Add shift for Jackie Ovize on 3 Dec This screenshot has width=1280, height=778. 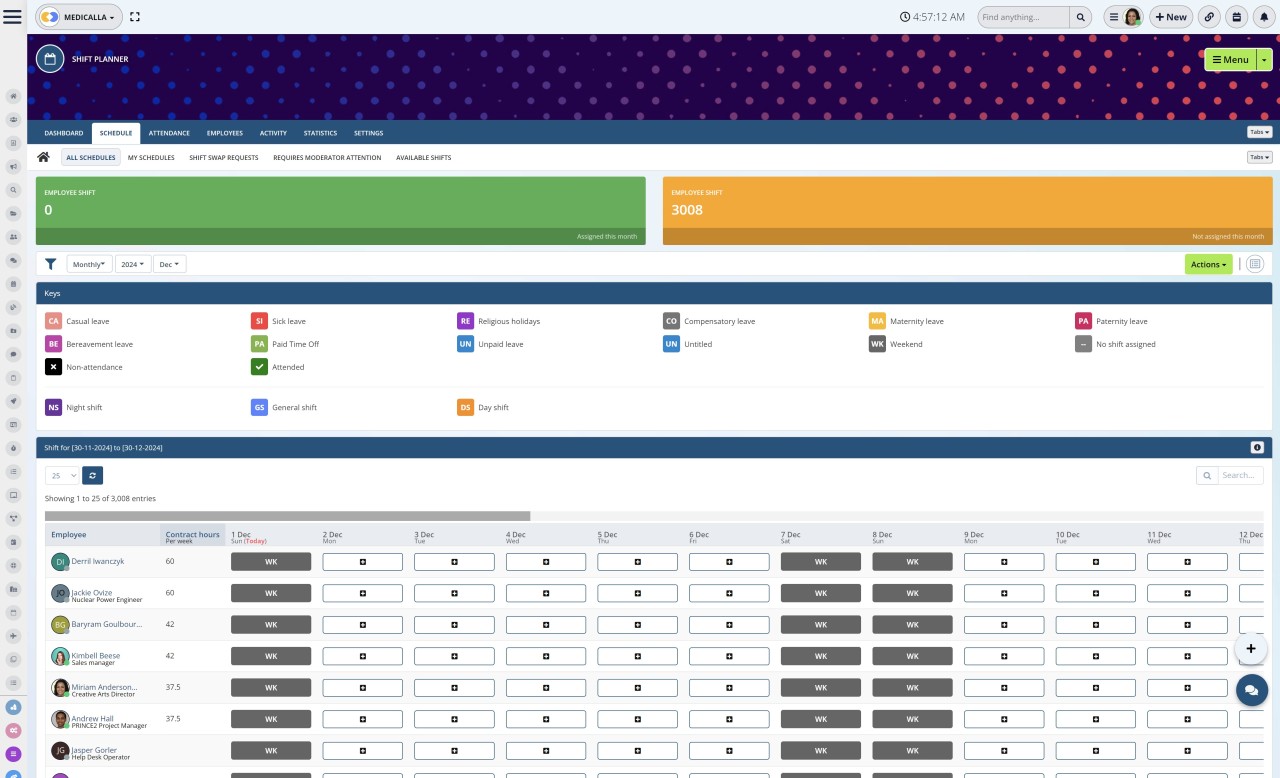pos(454,593)
